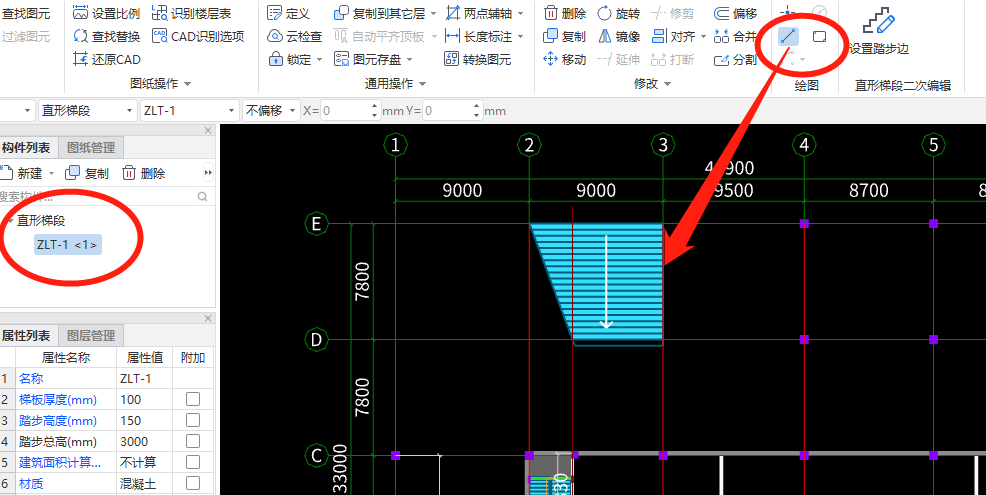Tick the 附加 checkbox for 踏步高度(mm)
This screenshot has height=495, width=986.
click(193, 420)
